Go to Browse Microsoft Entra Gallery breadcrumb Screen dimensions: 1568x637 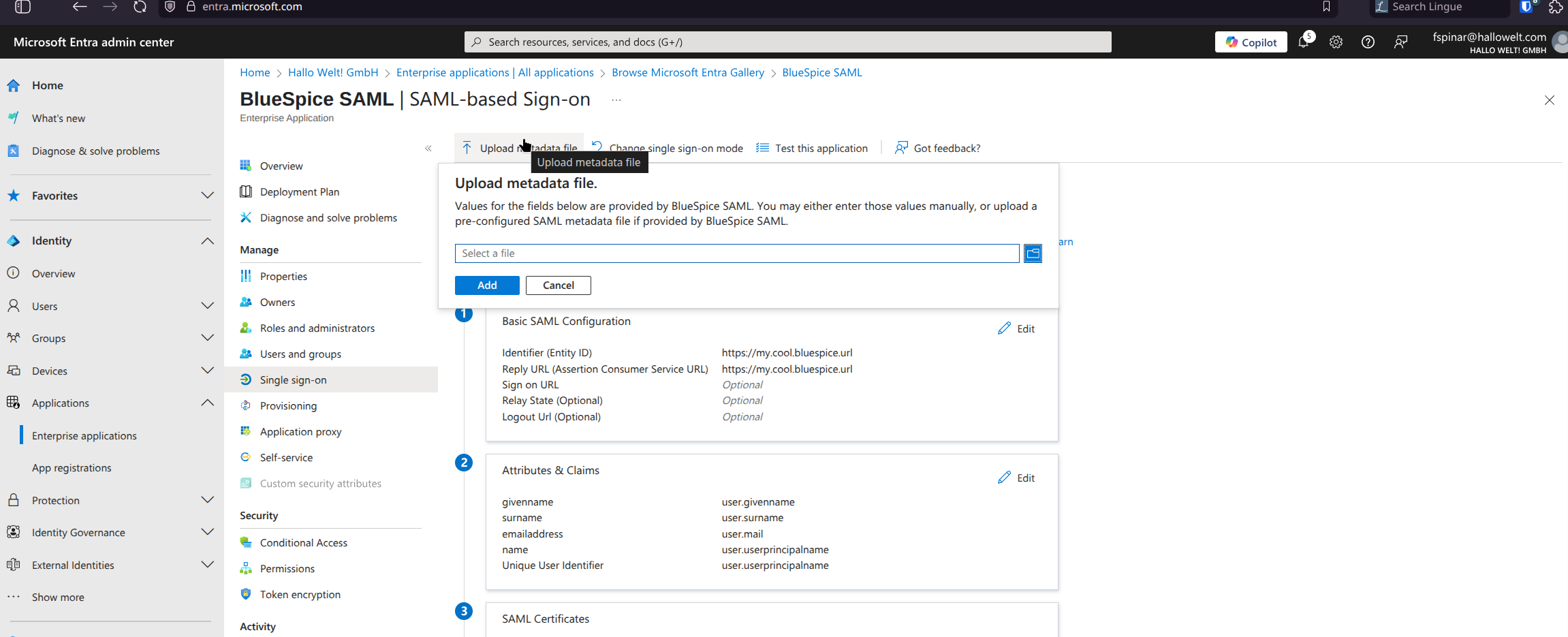pos(688,72)
